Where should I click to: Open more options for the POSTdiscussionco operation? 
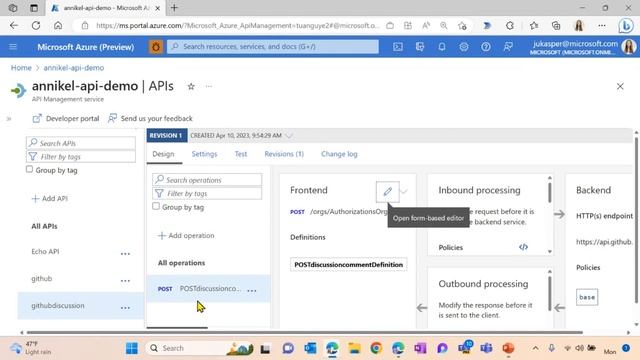click(252, 290)
